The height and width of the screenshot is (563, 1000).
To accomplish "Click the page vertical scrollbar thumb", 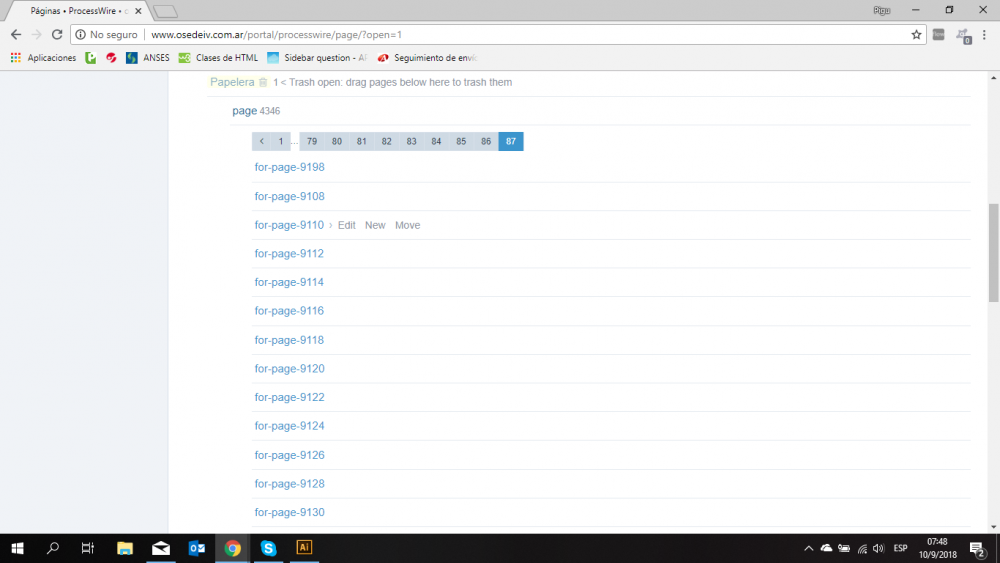I will pyautogui.click(x=994, y=253).
